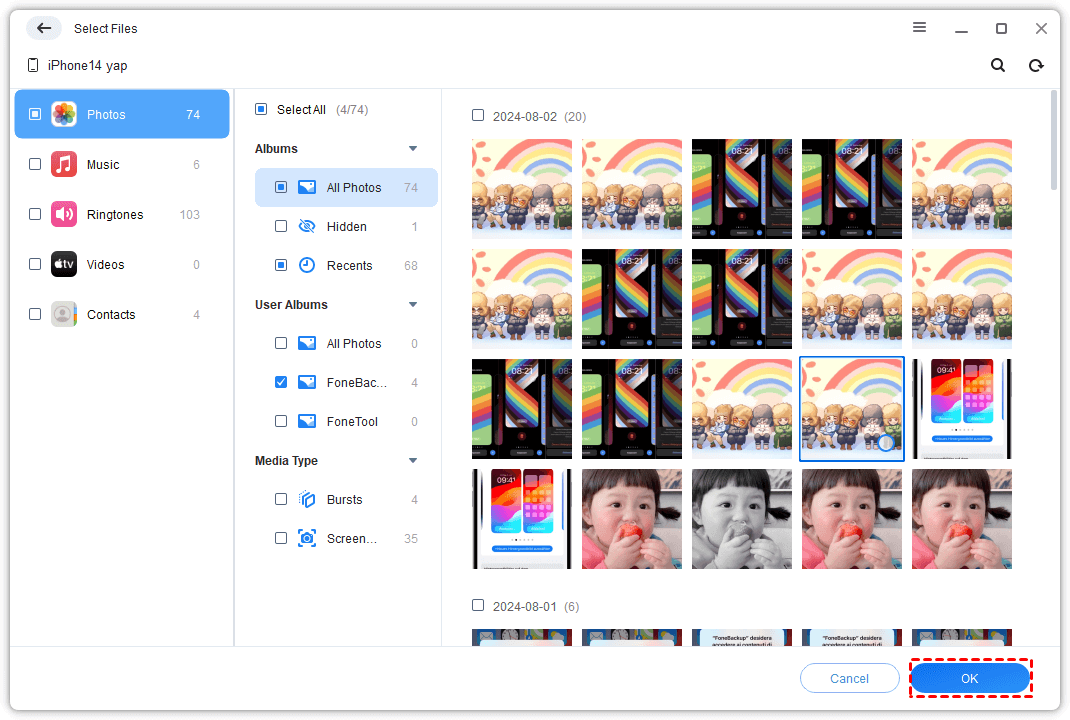
Task: Select the Videos category
Action: (121, 264)
